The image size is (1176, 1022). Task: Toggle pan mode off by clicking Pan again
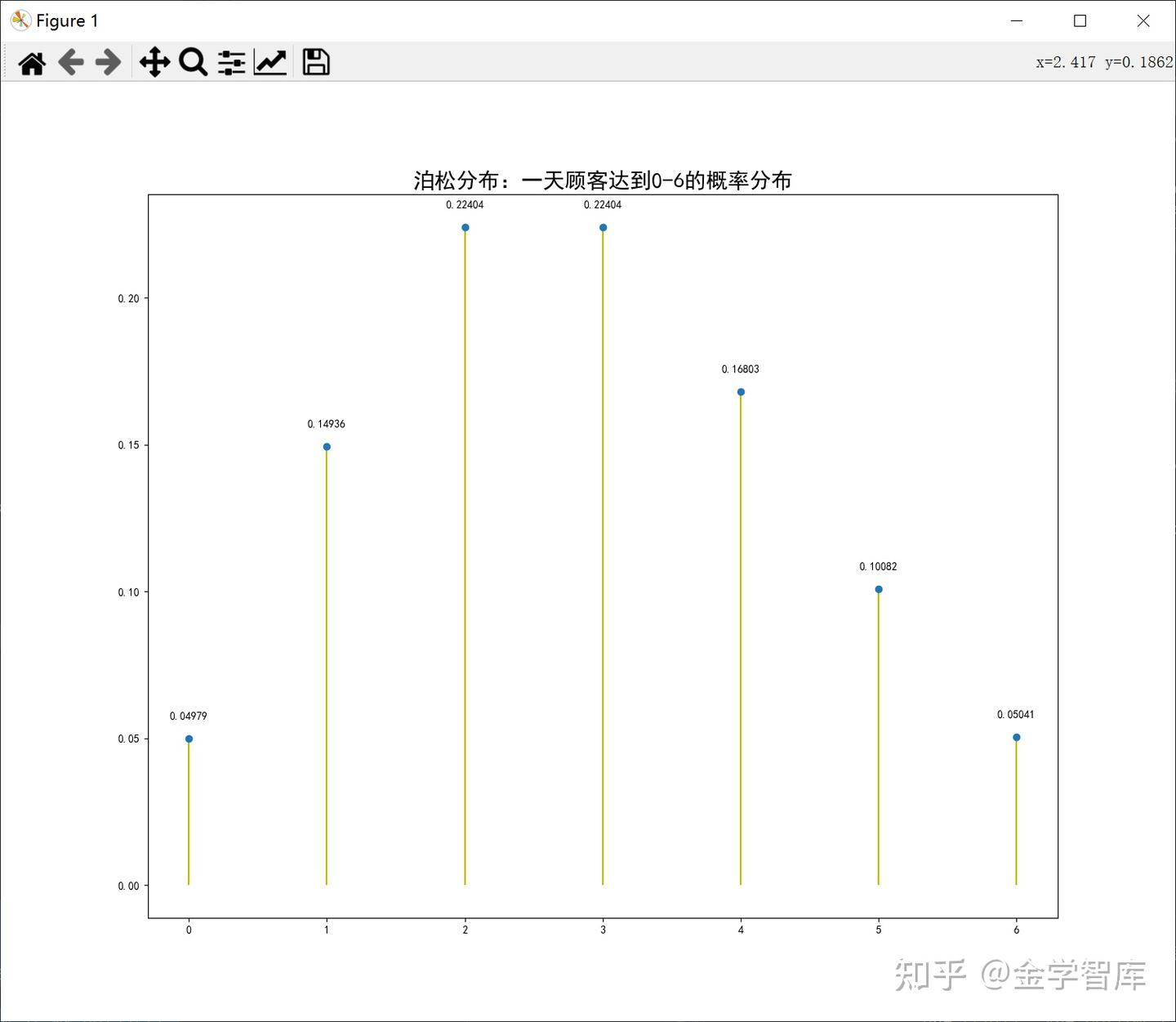coord(154,61)
